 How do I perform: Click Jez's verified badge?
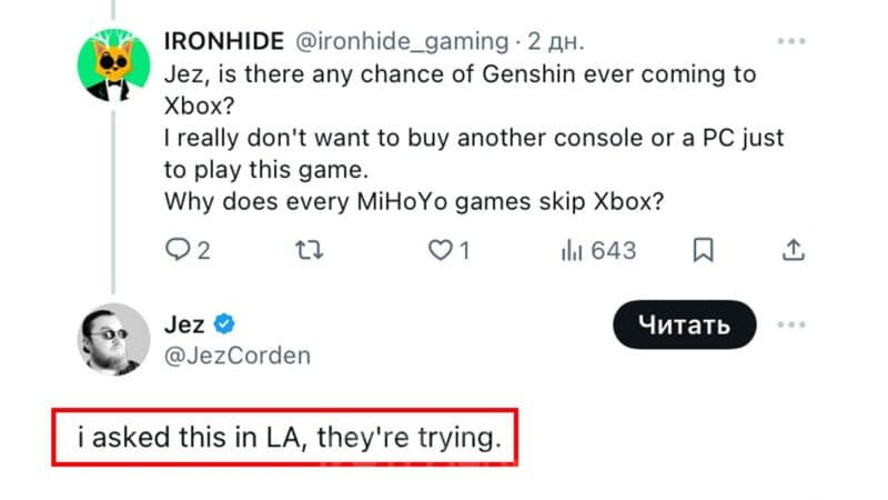tap(226, 324)
